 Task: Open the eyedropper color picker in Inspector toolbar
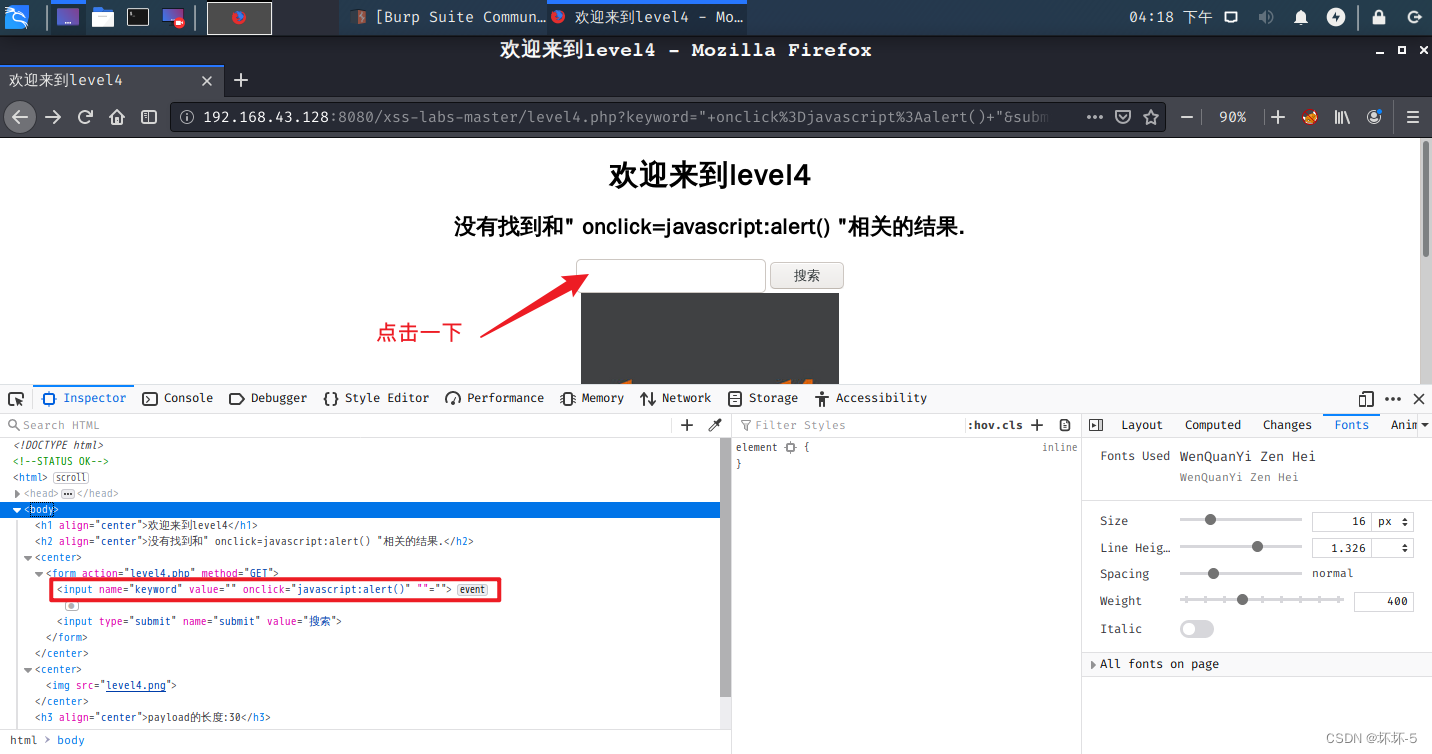coord(714,425)
